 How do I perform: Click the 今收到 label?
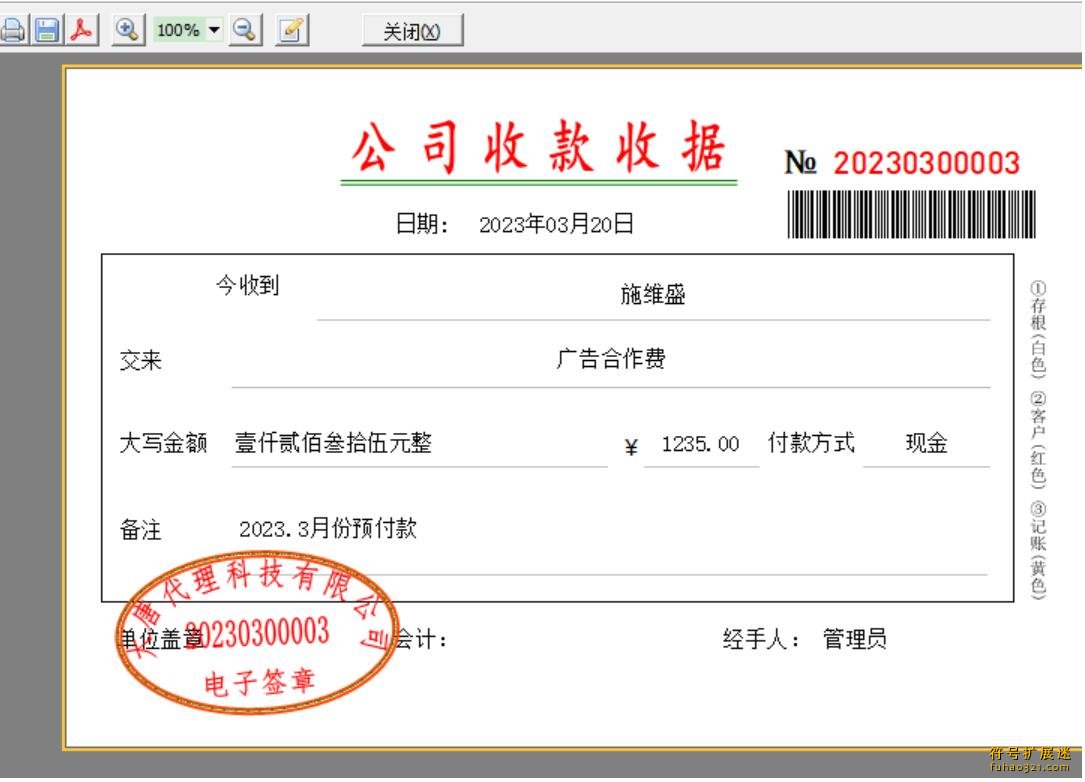pos(248,284)
